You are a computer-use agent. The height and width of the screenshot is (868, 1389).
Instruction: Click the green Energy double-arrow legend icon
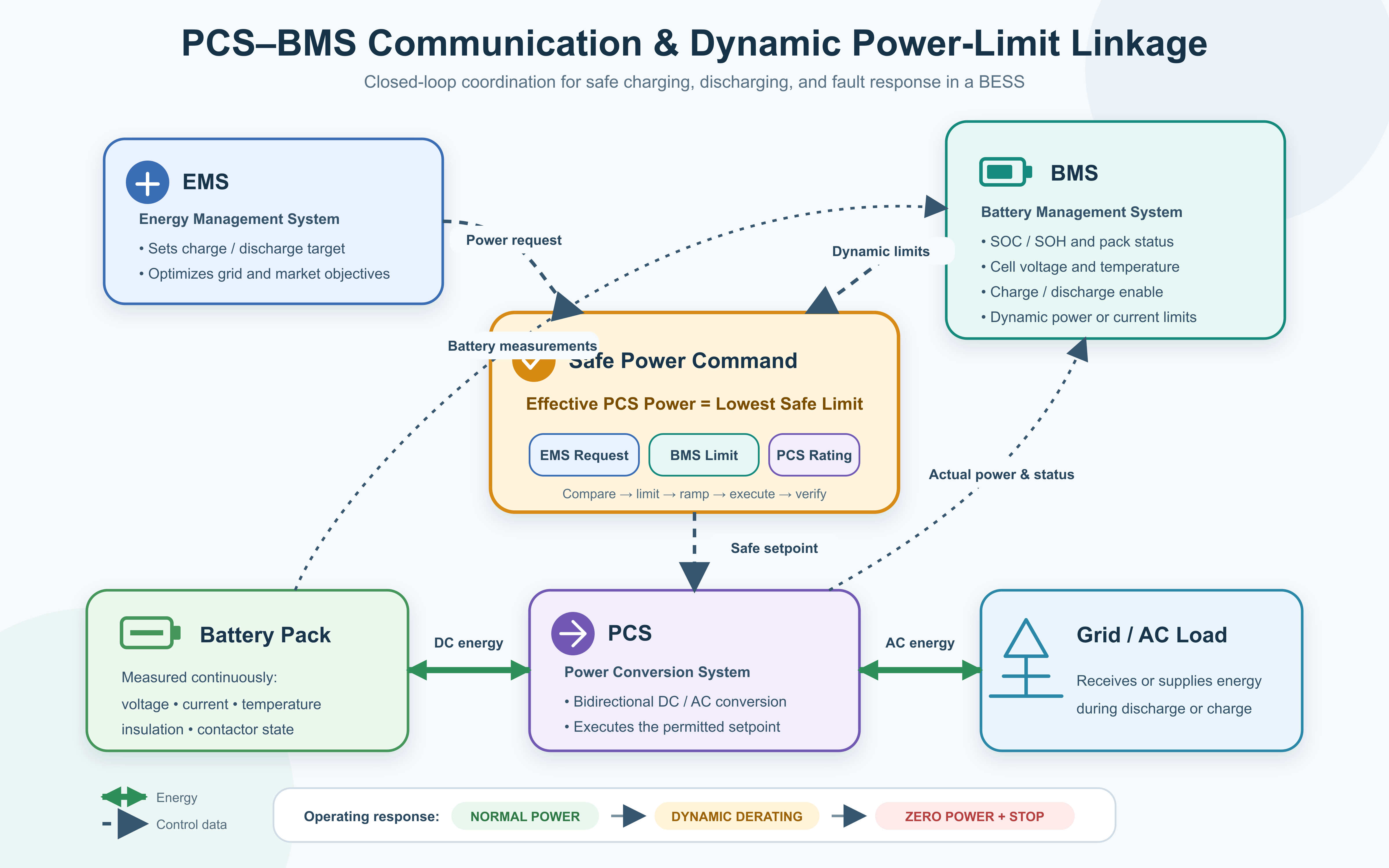click(124, 797)
